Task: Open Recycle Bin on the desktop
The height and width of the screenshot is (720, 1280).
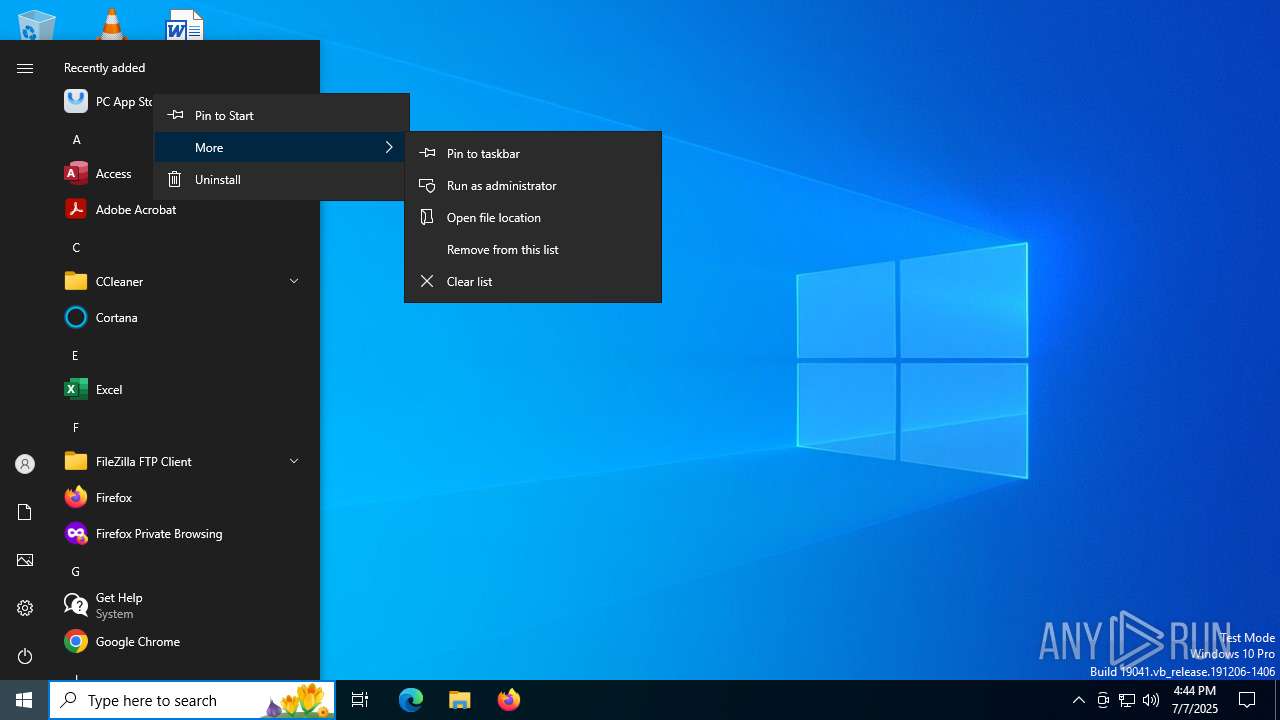Action: point(37,24)
